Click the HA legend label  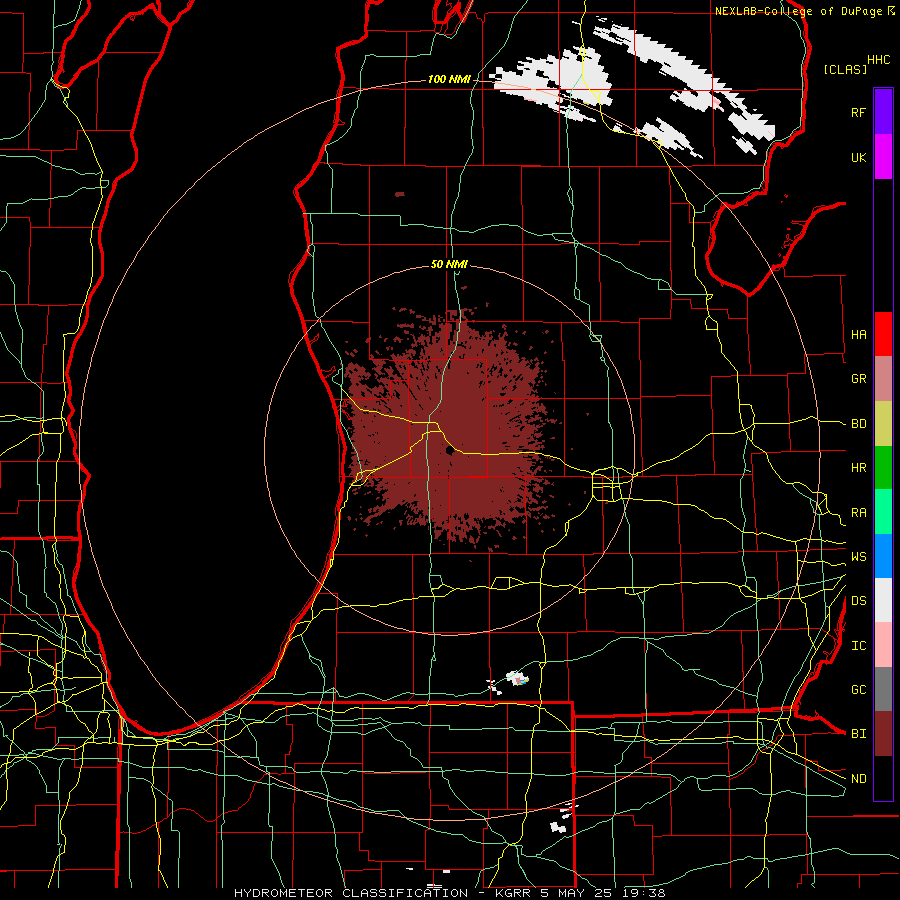click(x=858, y=335)
